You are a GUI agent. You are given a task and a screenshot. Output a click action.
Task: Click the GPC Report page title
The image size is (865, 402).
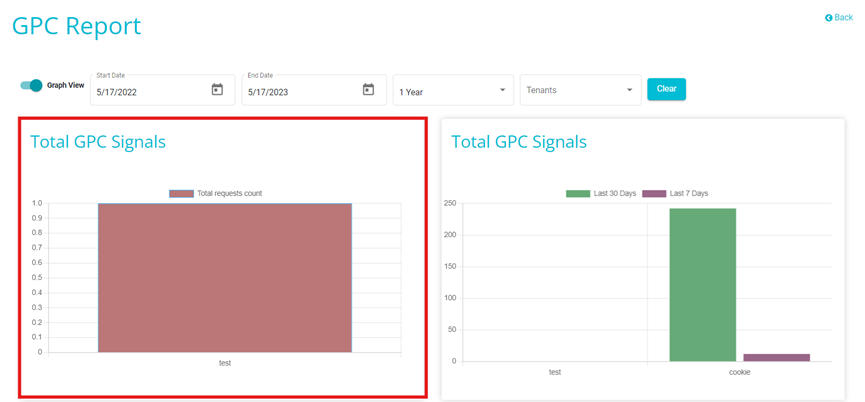pos(77,26)
